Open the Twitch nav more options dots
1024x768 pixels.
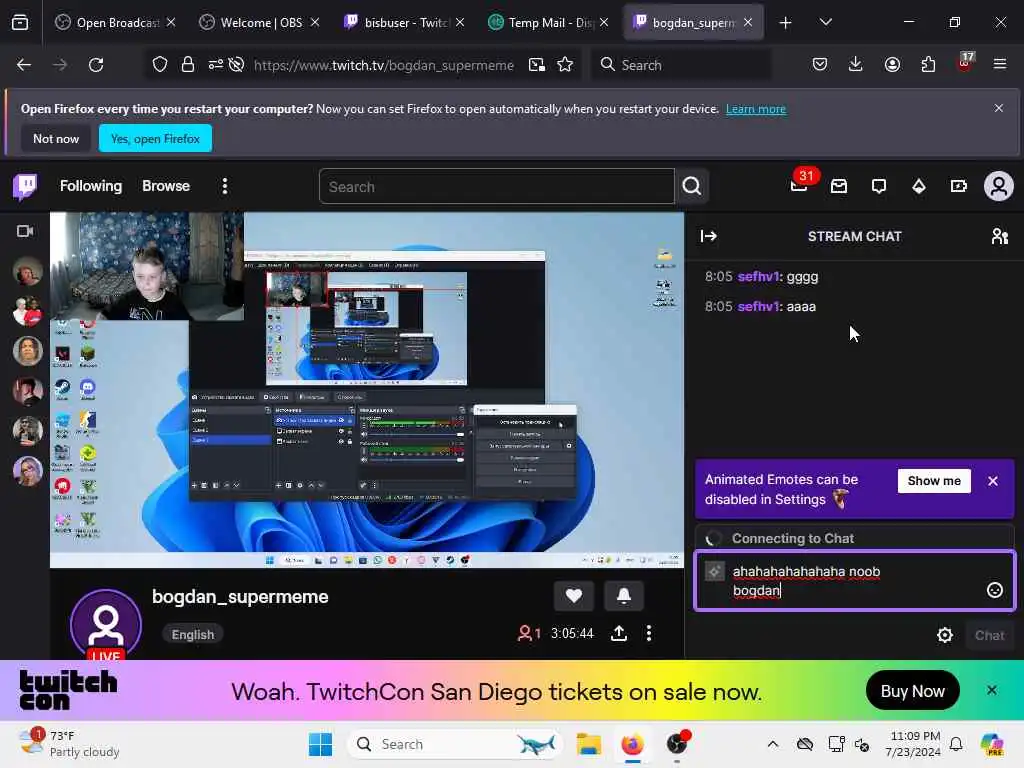[x=225, y=187]
